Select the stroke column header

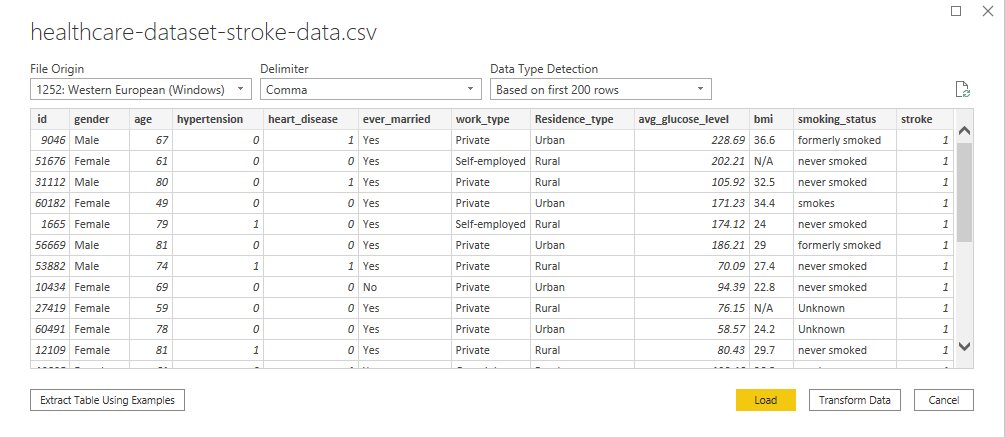[x=917, y=119]
